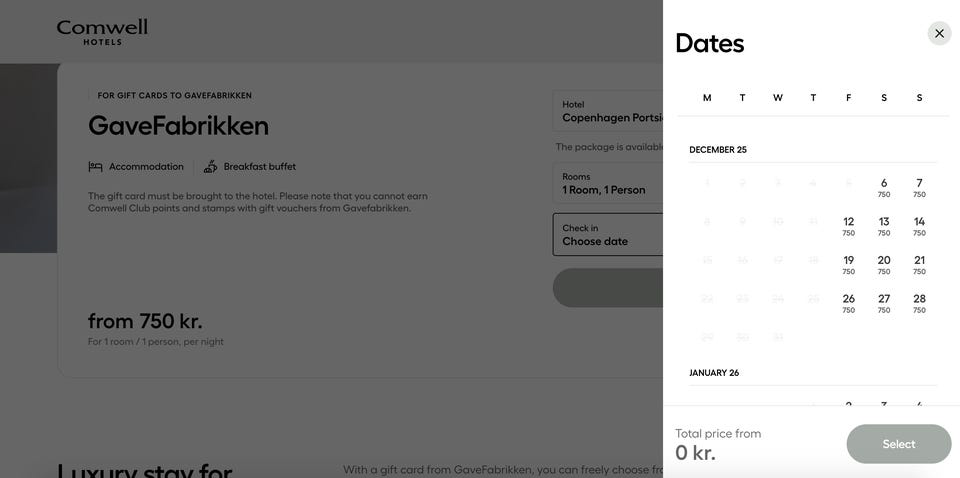Pick December 28 in the calendar
This screenshot has height=478, width=960.
coord(919,303)
